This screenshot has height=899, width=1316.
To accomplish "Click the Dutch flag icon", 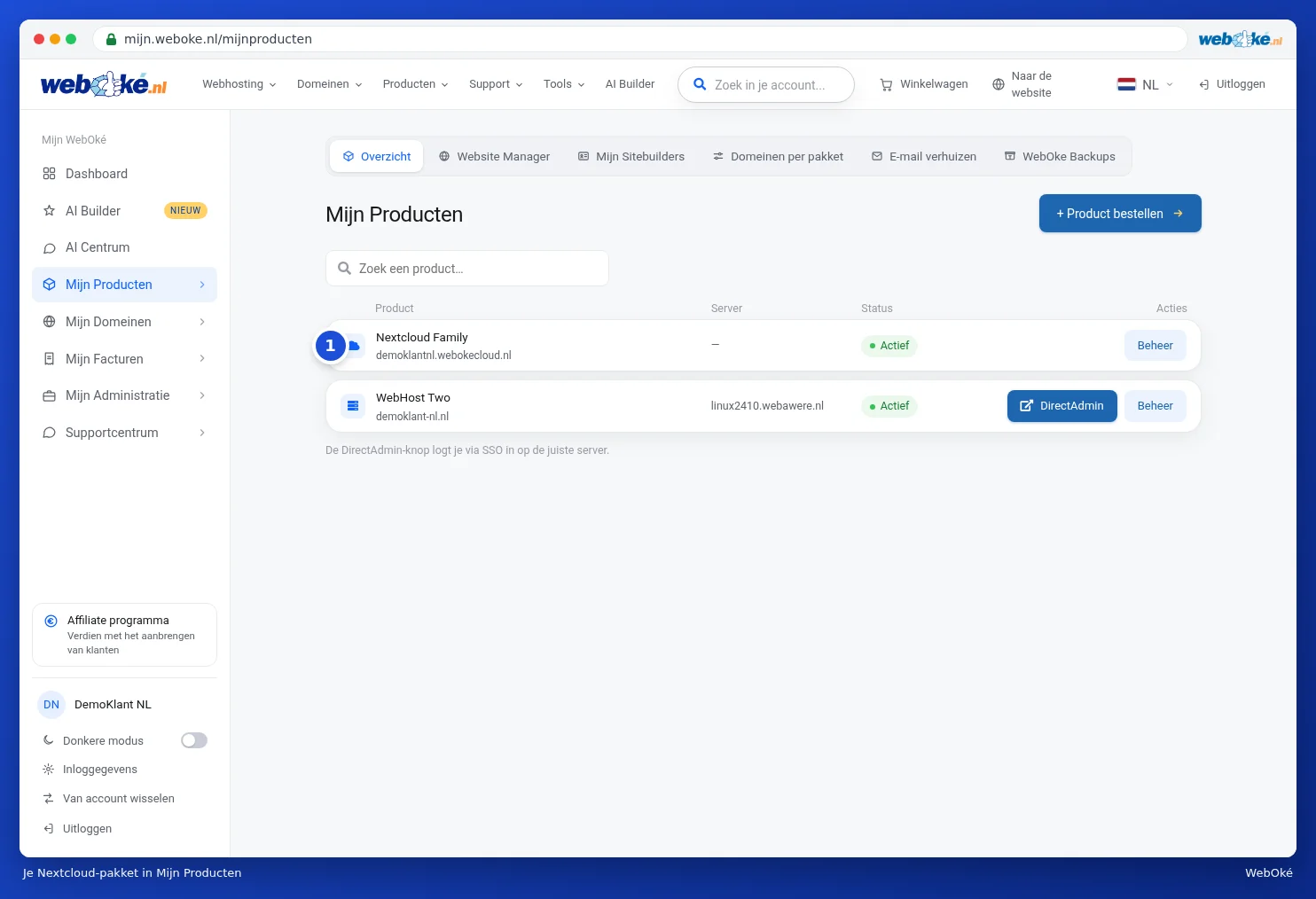I will click(1126, 84).
